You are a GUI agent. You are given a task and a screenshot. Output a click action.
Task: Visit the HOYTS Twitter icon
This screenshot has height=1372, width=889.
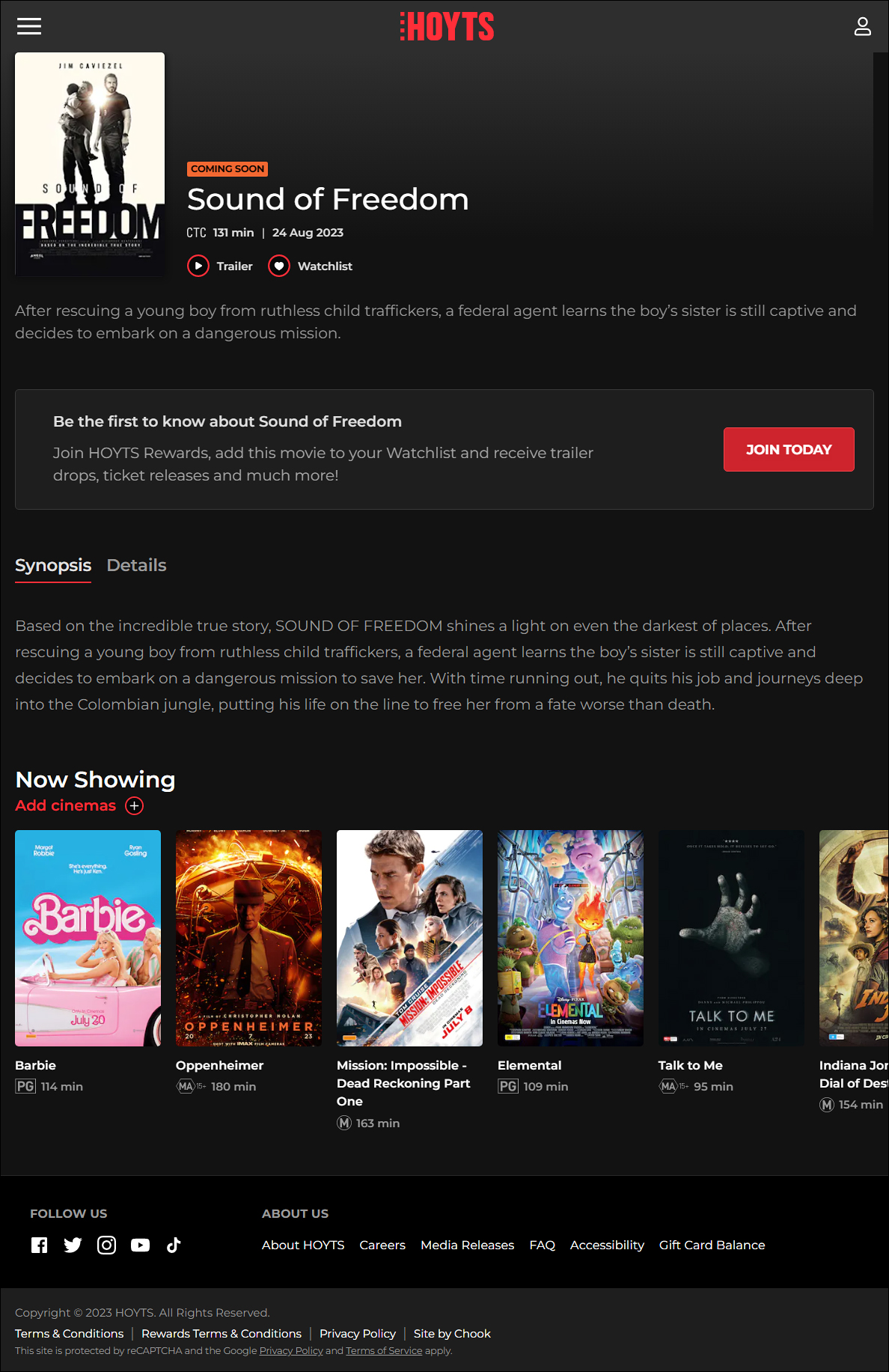pos(73,1245)
